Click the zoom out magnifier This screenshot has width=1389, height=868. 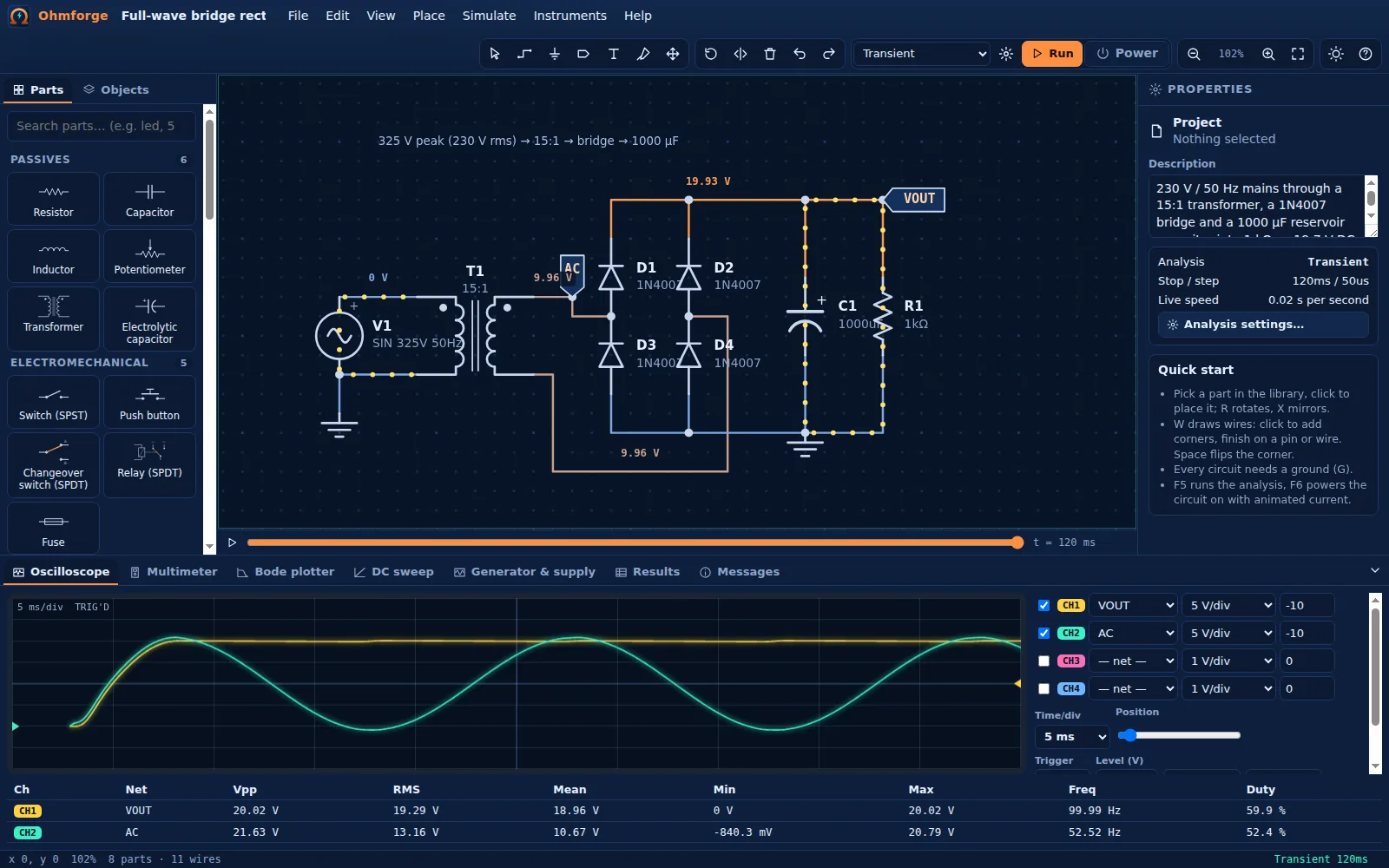(1194, 54)
